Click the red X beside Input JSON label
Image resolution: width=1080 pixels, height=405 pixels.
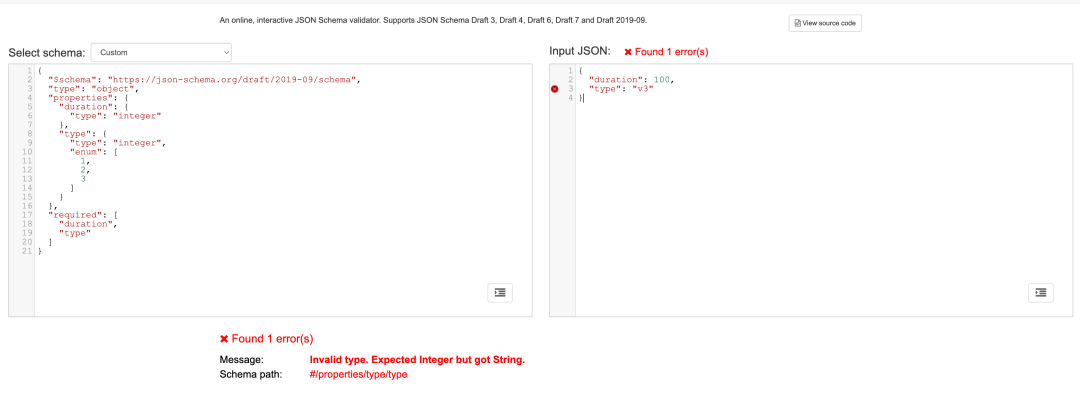[628, 51]
